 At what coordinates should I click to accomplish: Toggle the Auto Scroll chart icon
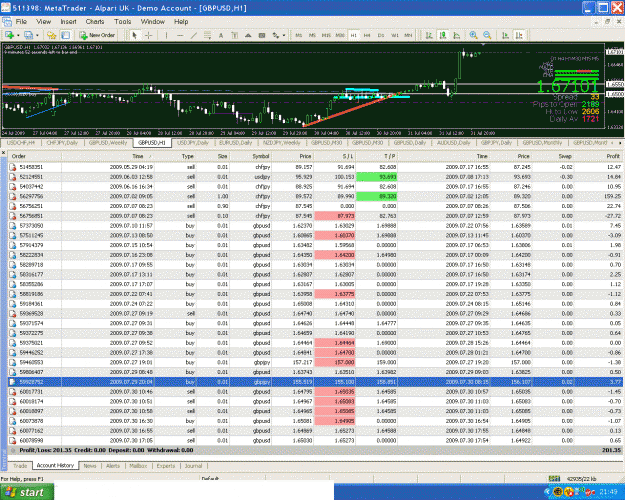505,35
